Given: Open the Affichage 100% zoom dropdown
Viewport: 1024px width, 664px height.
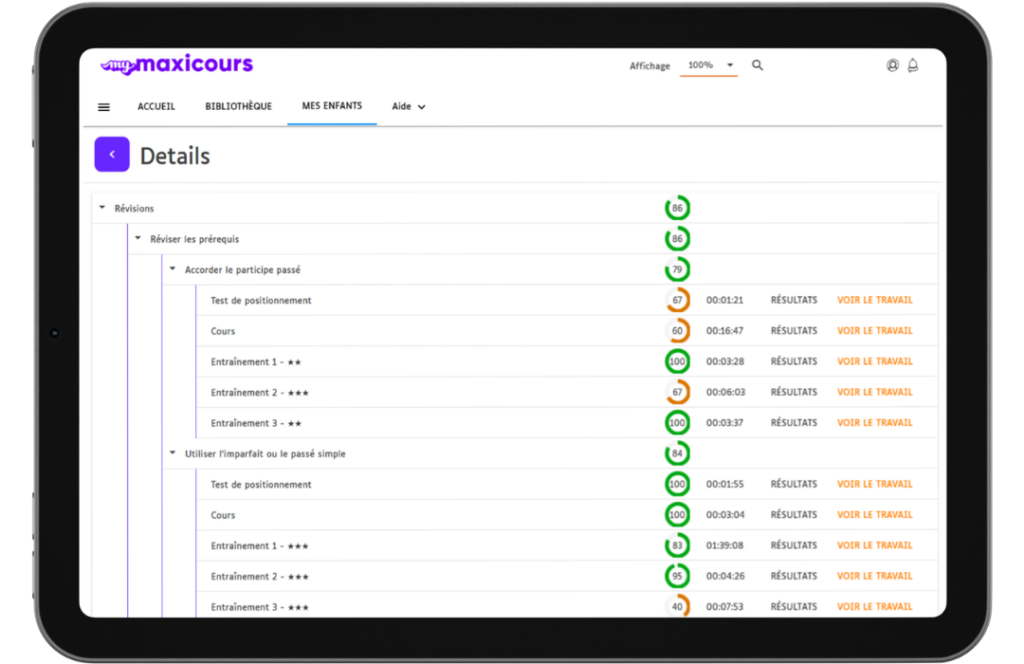Looking at the screenshot, I should (708, 66).
